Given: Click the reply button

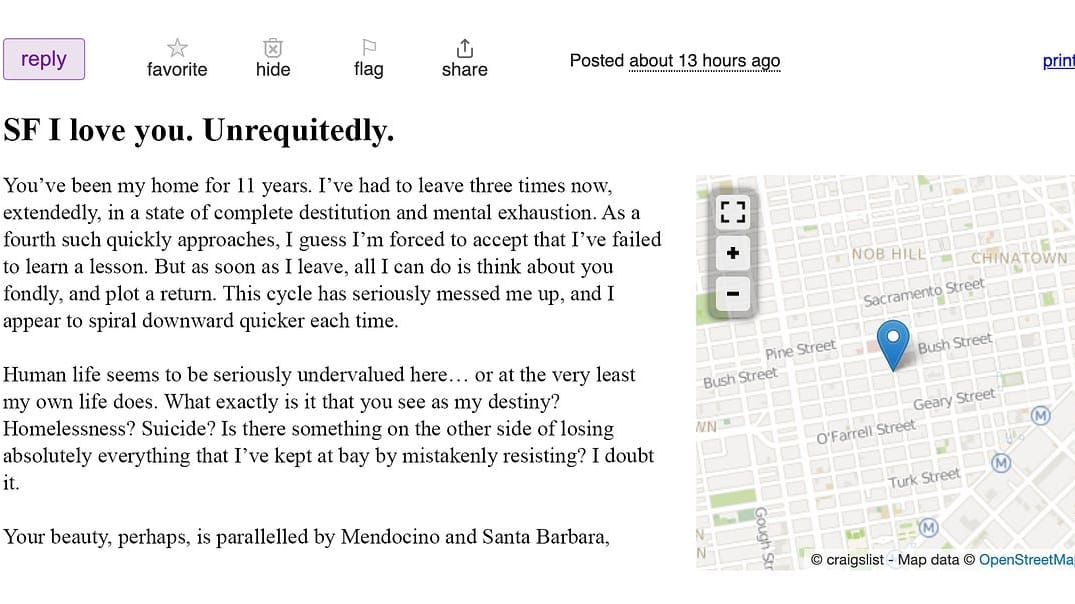Looking at the screenshot, I should click(x=44, y=59).
